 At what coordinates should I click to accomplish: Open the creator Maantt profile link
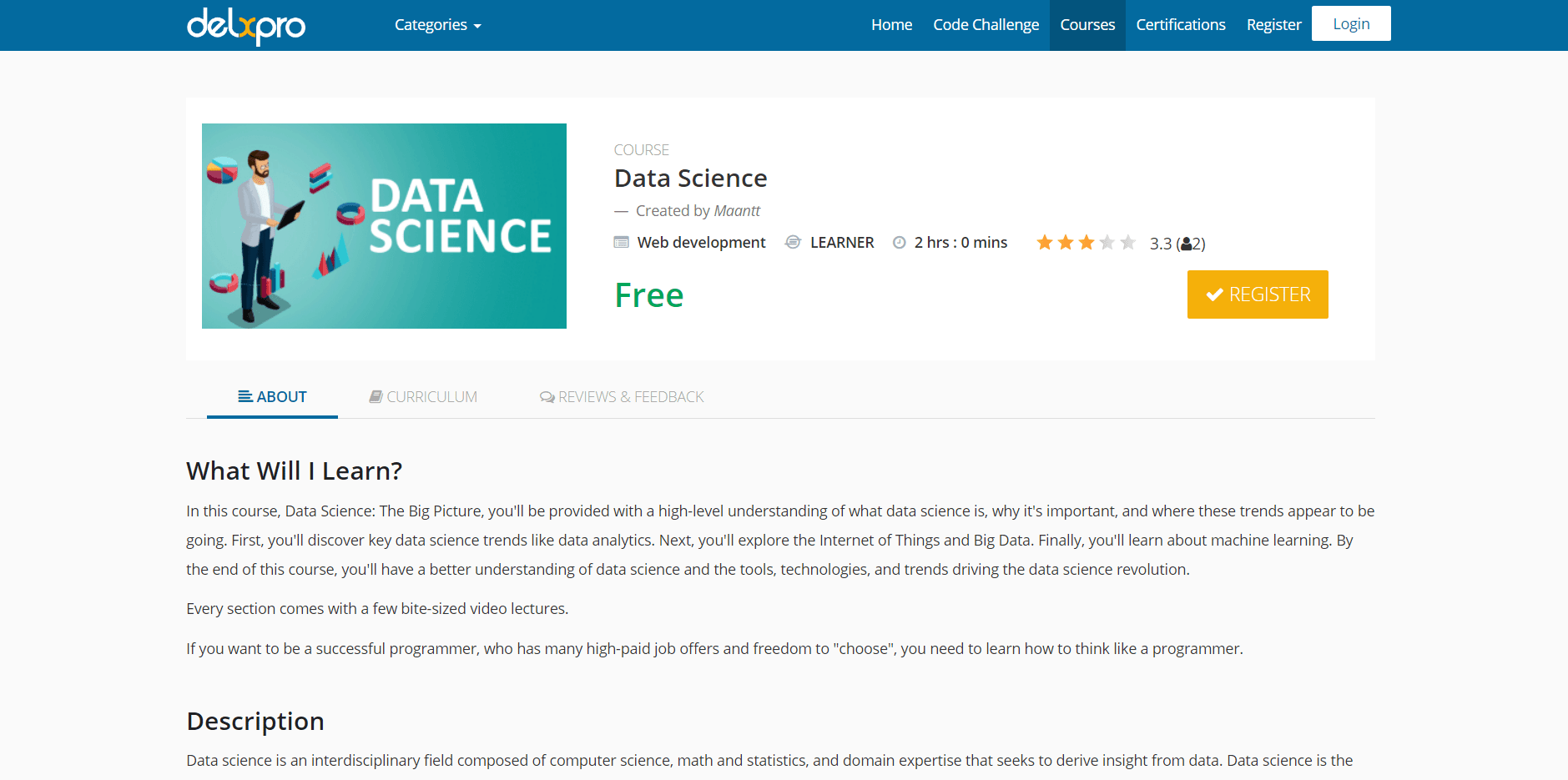[737, 211]
